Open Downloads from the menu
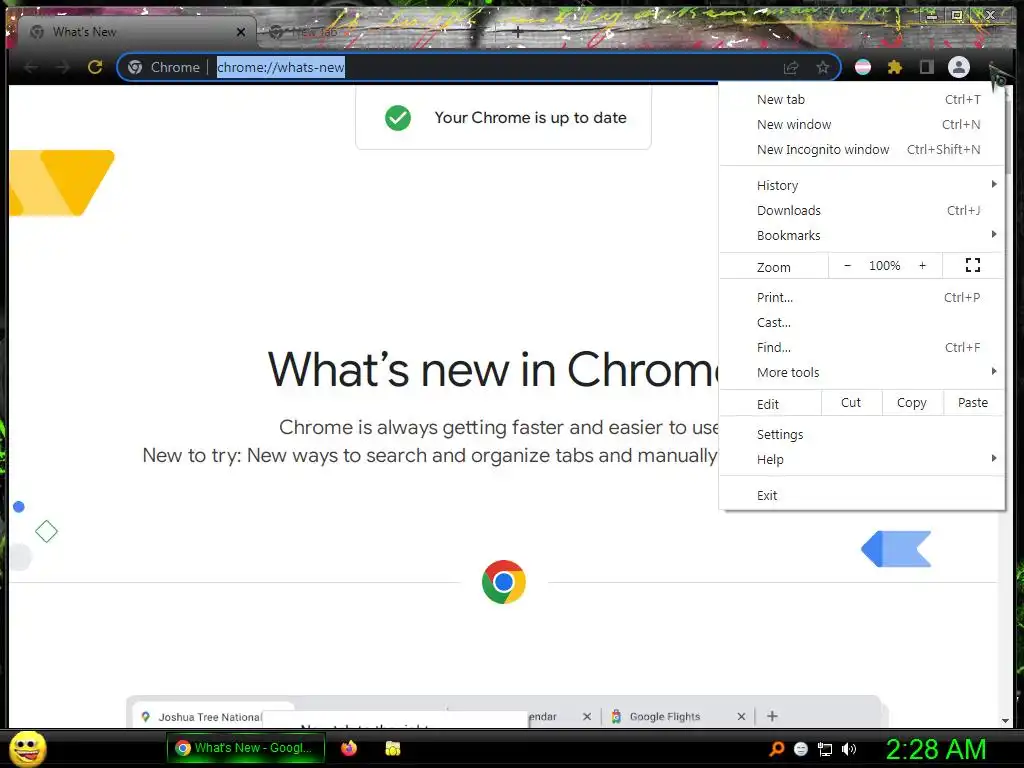Screen dimensions: 1024x768 click(x=861, y=210)
